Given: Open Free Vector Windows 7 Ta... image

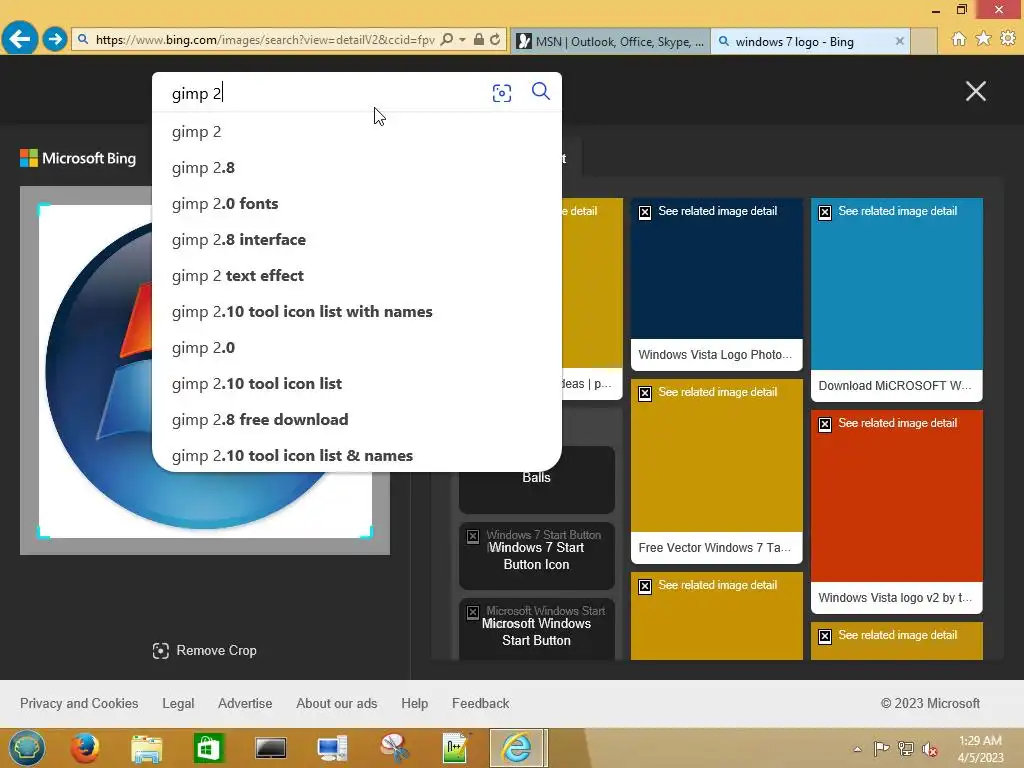Looking at the screenshot, I should coord(716,471).
